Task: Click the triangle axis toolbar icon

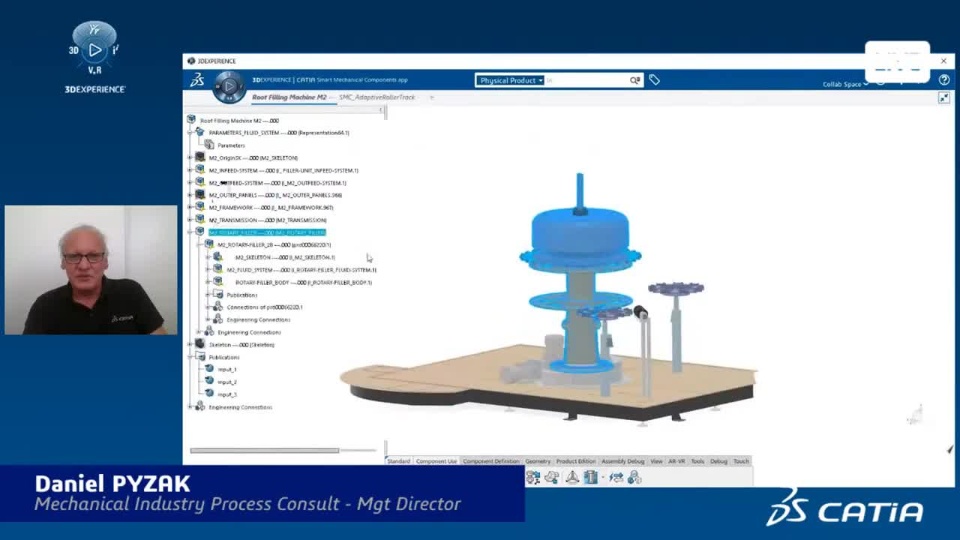Action: point(572,478)
